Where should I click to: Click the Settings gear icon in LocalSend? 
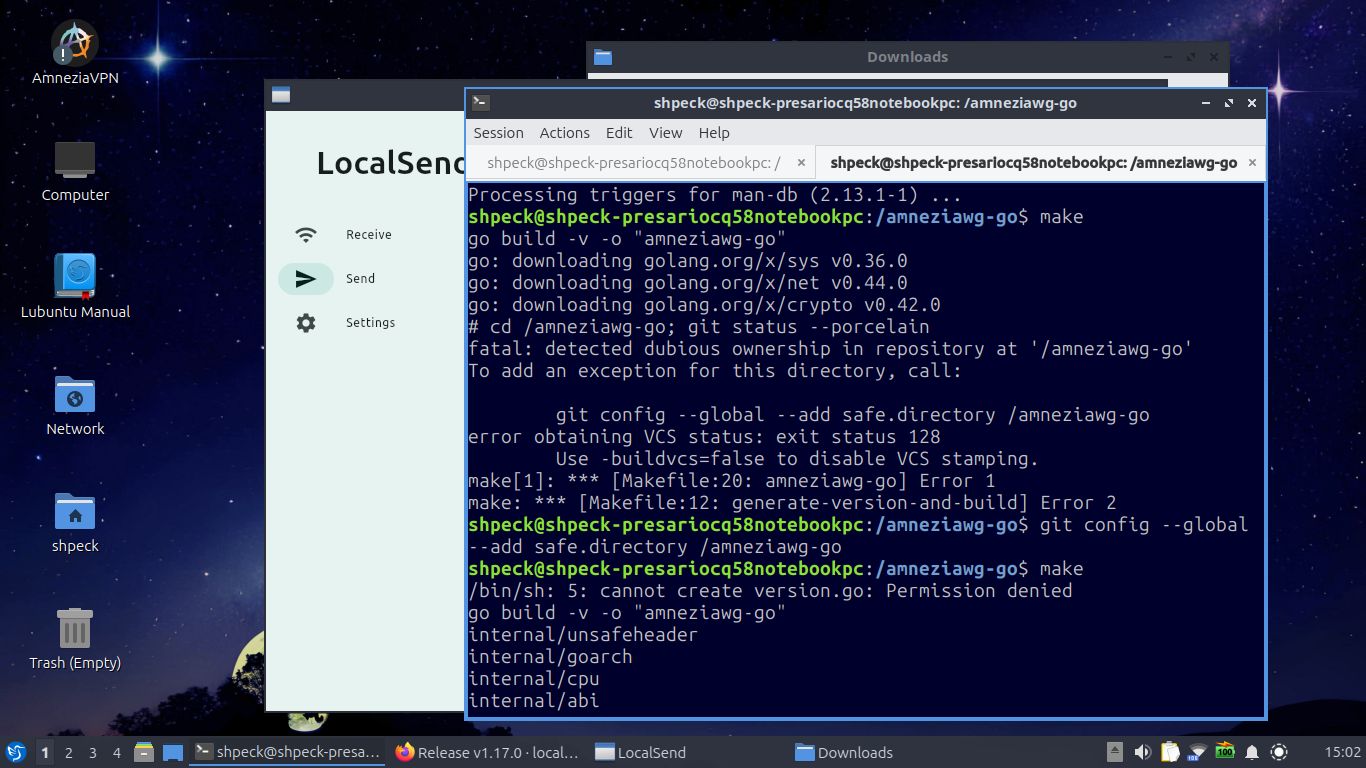[306, 323]
